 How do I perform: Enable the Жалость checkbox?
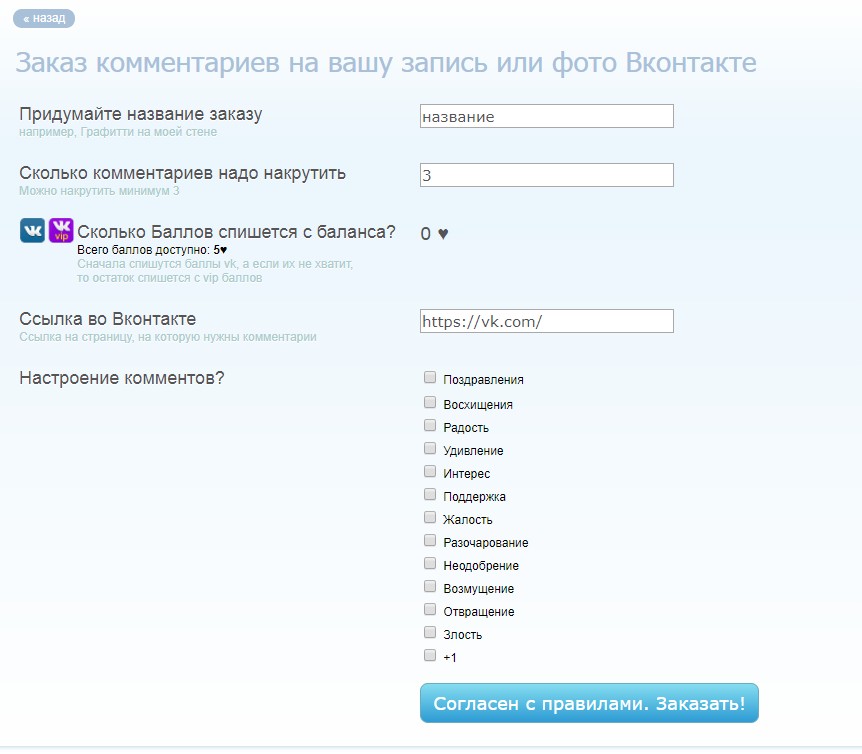(430, 518)
